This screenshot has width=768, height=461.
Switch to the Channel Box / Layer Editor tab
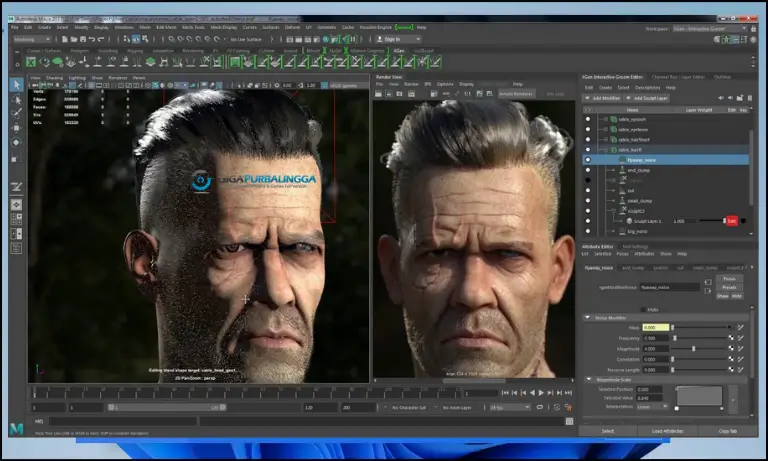coord(678,77)
